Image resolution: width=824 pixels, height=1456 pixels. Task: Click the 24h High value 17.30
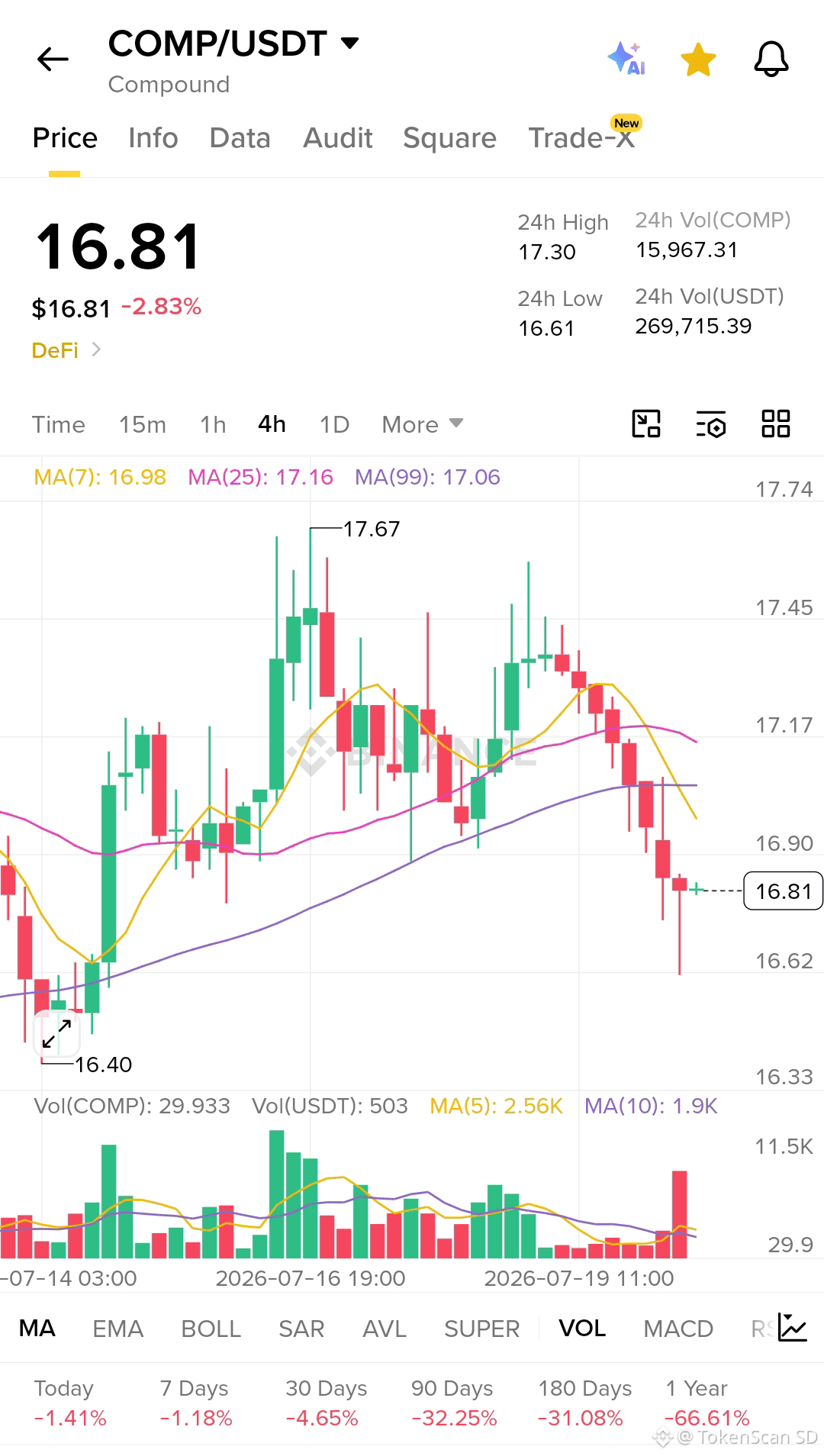(547, 252)
